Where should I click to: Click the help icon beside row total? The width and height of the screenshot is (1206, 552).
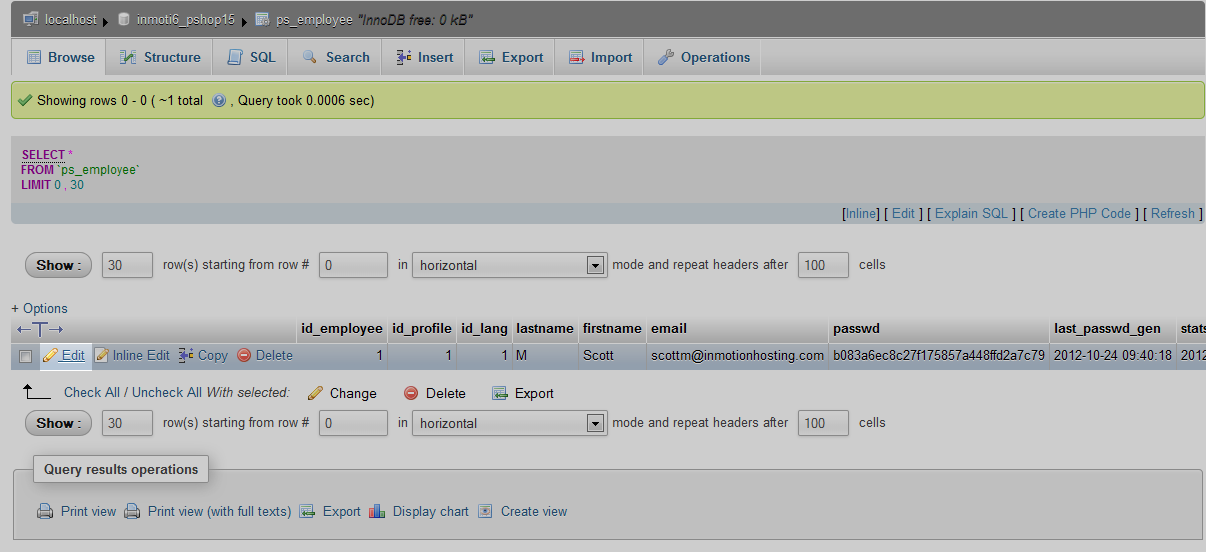tap(219, 101)
